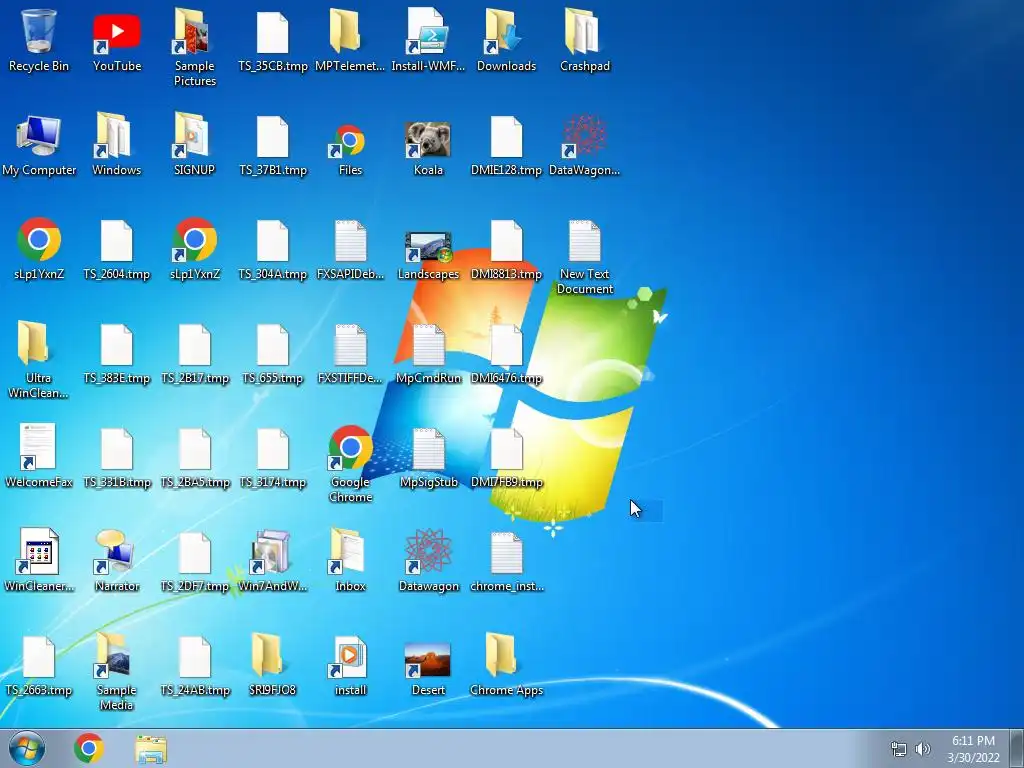
Task: Launch Chrome from the taskbar
Action: pos(89,748)
